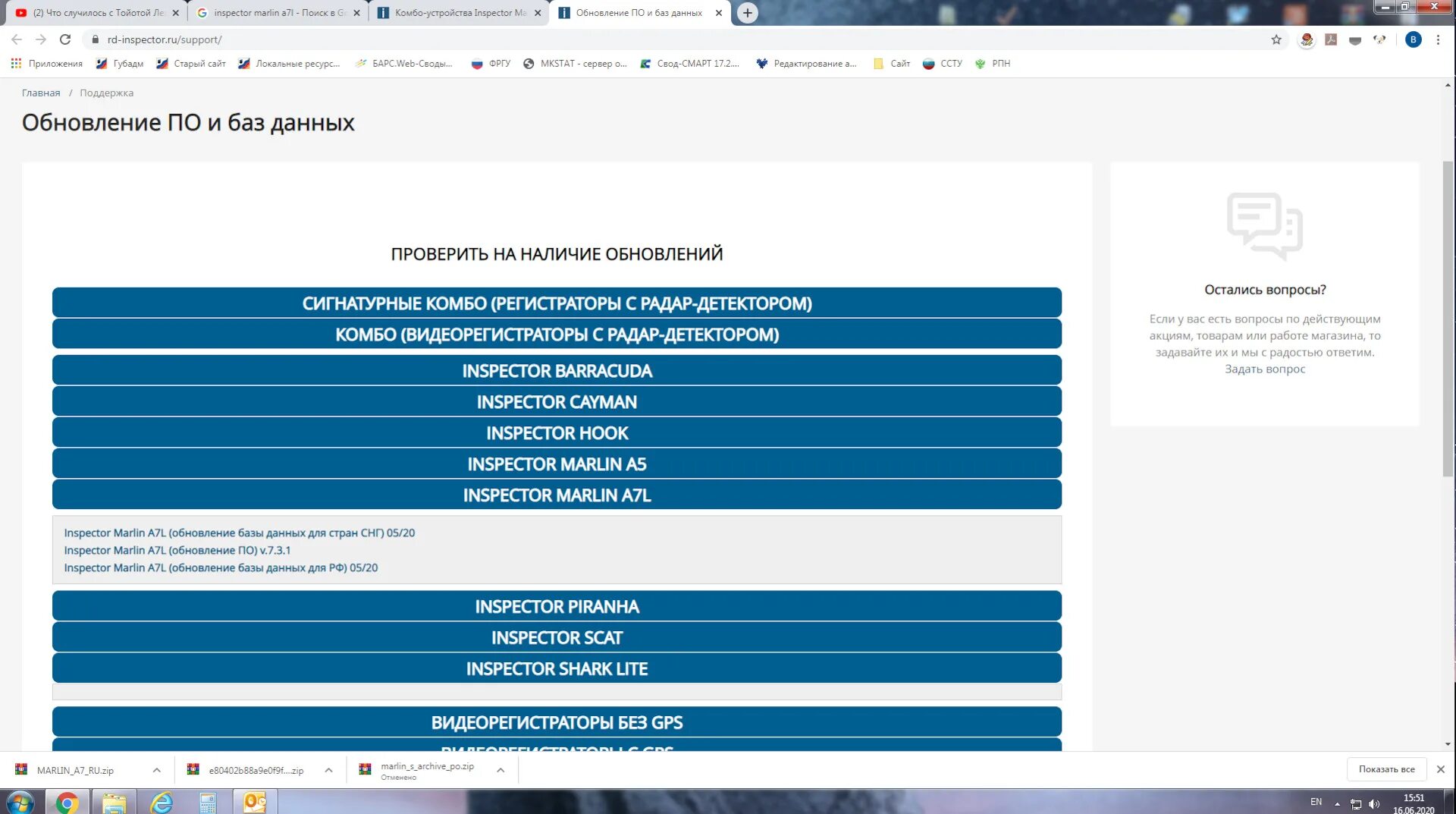Image resolution: width=1456 pixels, height=814 pixels.
Task: Click volume icon in system tray
Action: (1374, 803)
